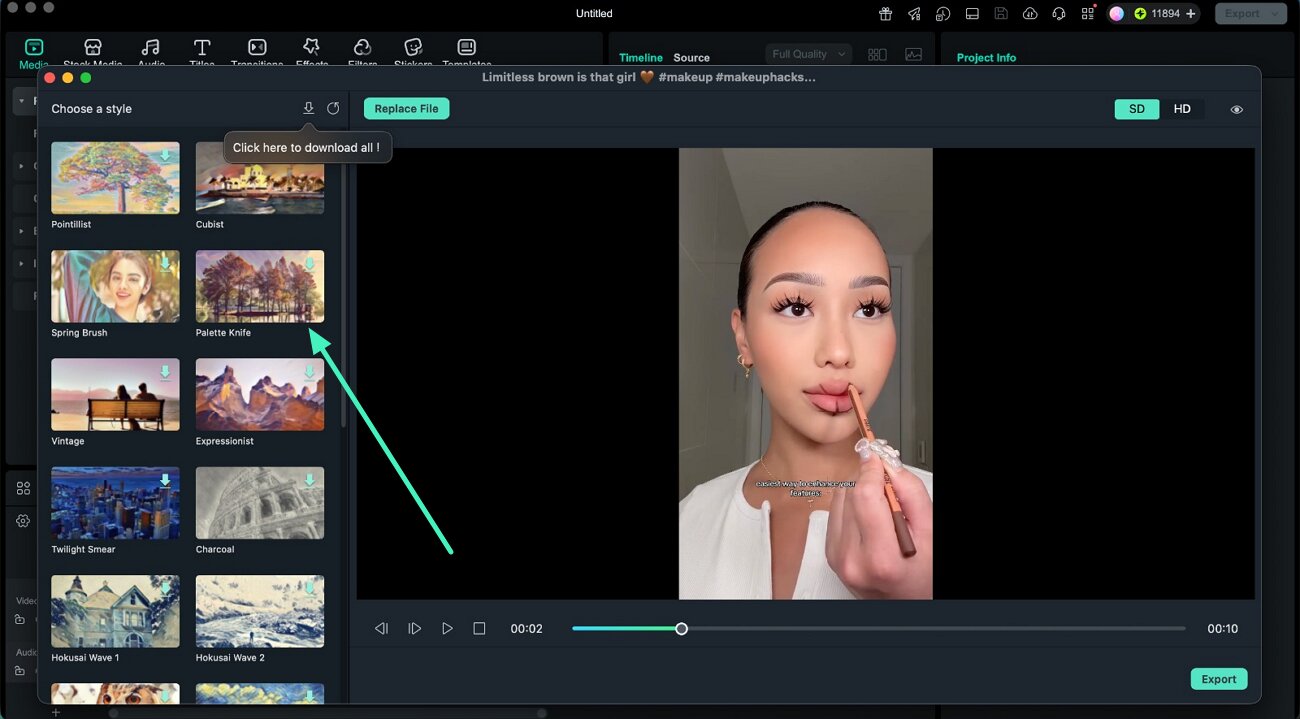Open the Full Quality dropdown
The image size is (1300, 719).
tap(809, 54)
